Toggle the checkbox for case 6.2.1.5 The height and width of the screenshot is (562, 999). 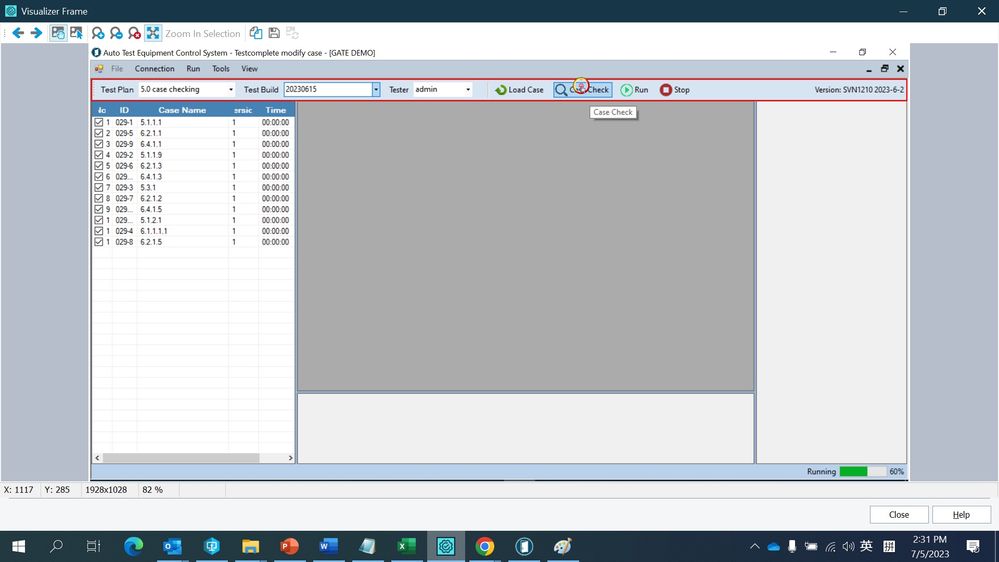pos(99,242)
